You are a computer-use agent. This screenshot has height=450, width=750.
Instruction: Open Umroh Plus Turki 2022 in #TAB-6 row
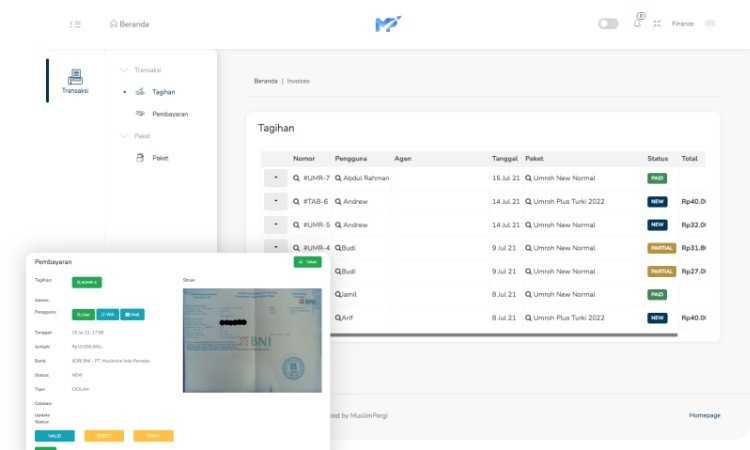pyautogui.click(x=569, y=201)
